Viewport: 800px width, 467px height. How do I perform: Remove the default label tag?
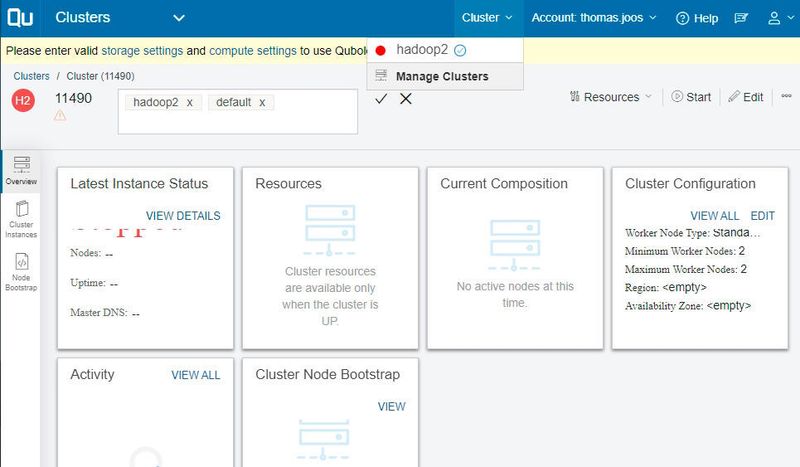tap(262, 103)
